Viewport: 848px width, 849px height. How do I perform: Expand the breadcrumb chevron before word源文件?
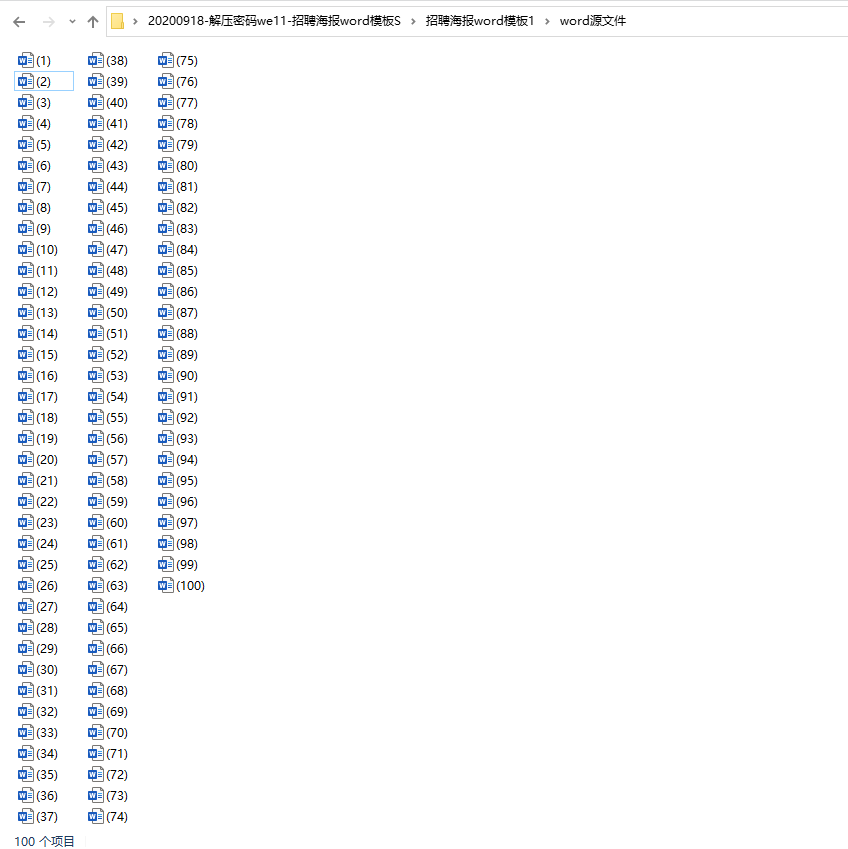point(547,21)
